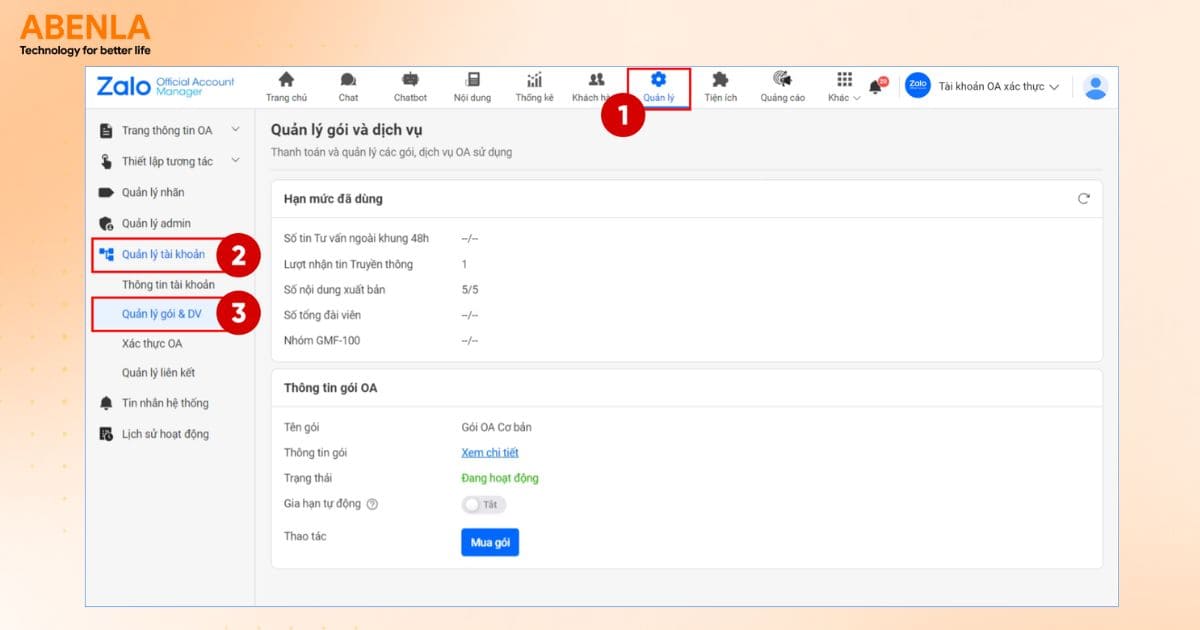Viewport: 1200px width, 630px height.
Task: Click the Gói OA Cơ bản value
Action: (x=497, y=427)
